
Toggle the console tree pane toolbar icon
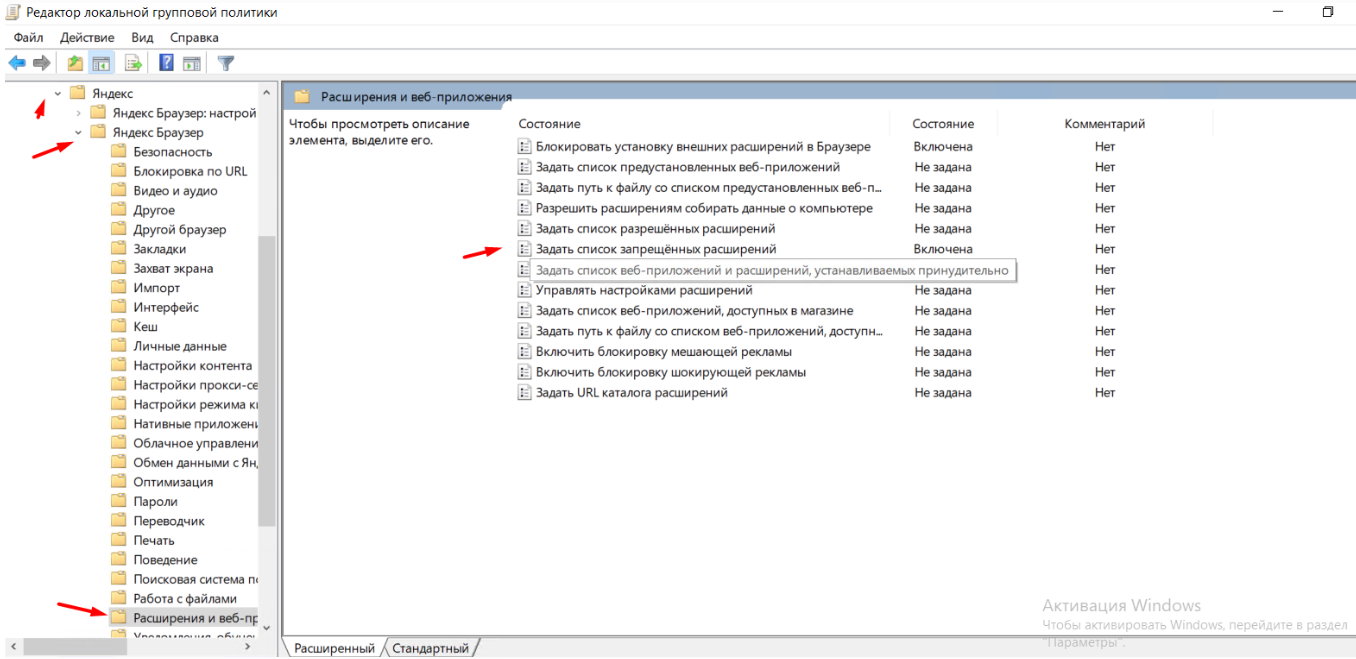[101, 63]
